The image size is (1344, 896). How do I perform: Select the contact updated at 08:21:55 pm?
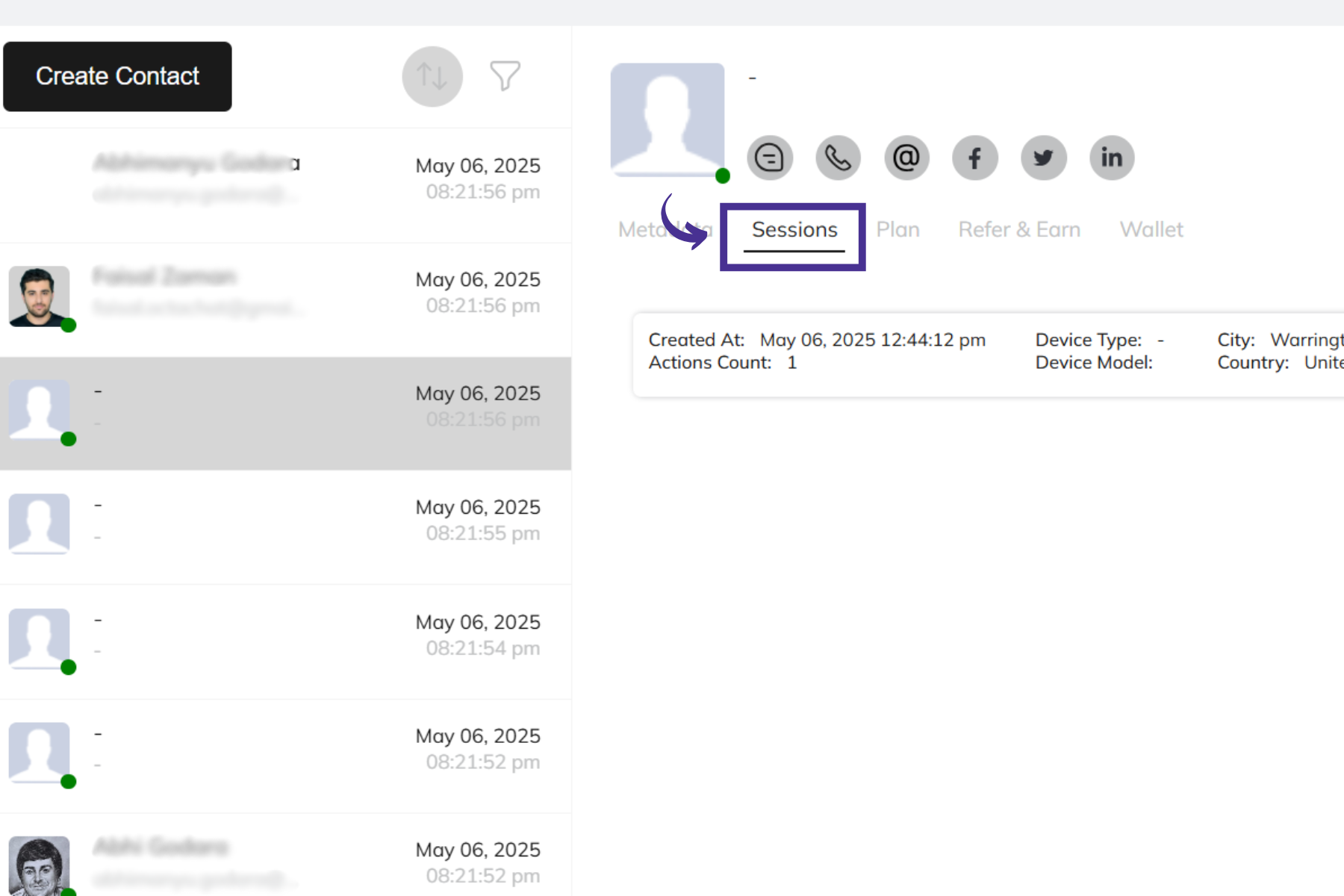(x=285, y=521)
